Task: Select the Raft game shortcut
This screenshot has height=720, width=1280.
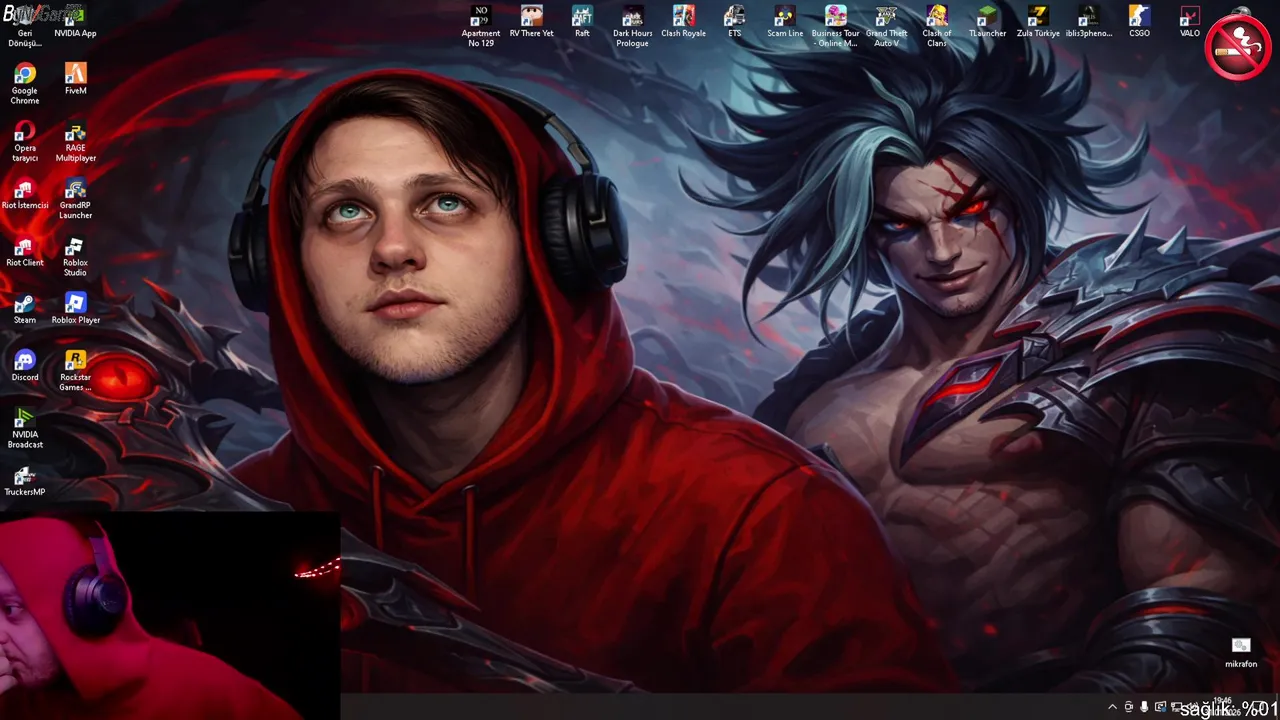Action: coord(582,22)
